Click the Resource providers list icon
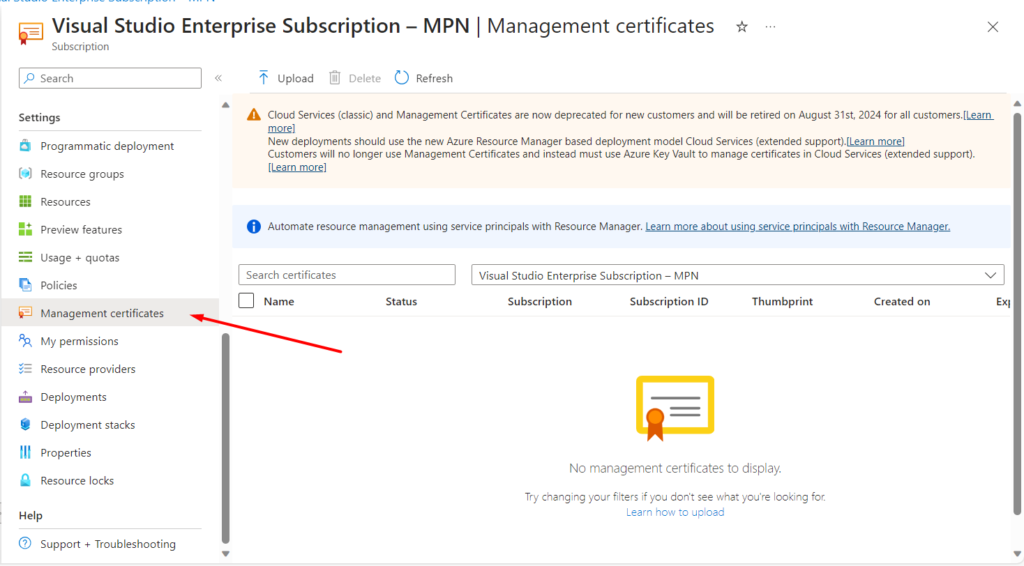This screenshot has height=566, width=1024. [x=25, y=369]
